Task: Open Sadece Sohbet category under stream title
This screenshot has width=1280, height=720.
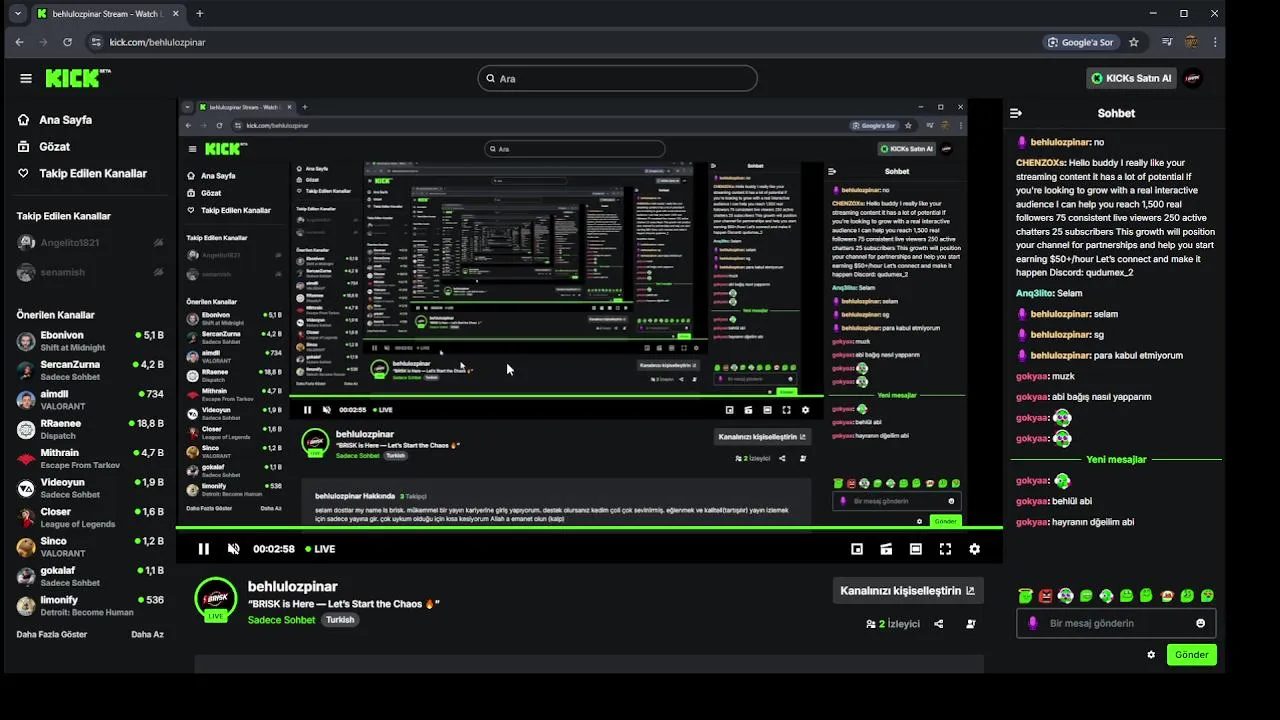Action: 281,620
